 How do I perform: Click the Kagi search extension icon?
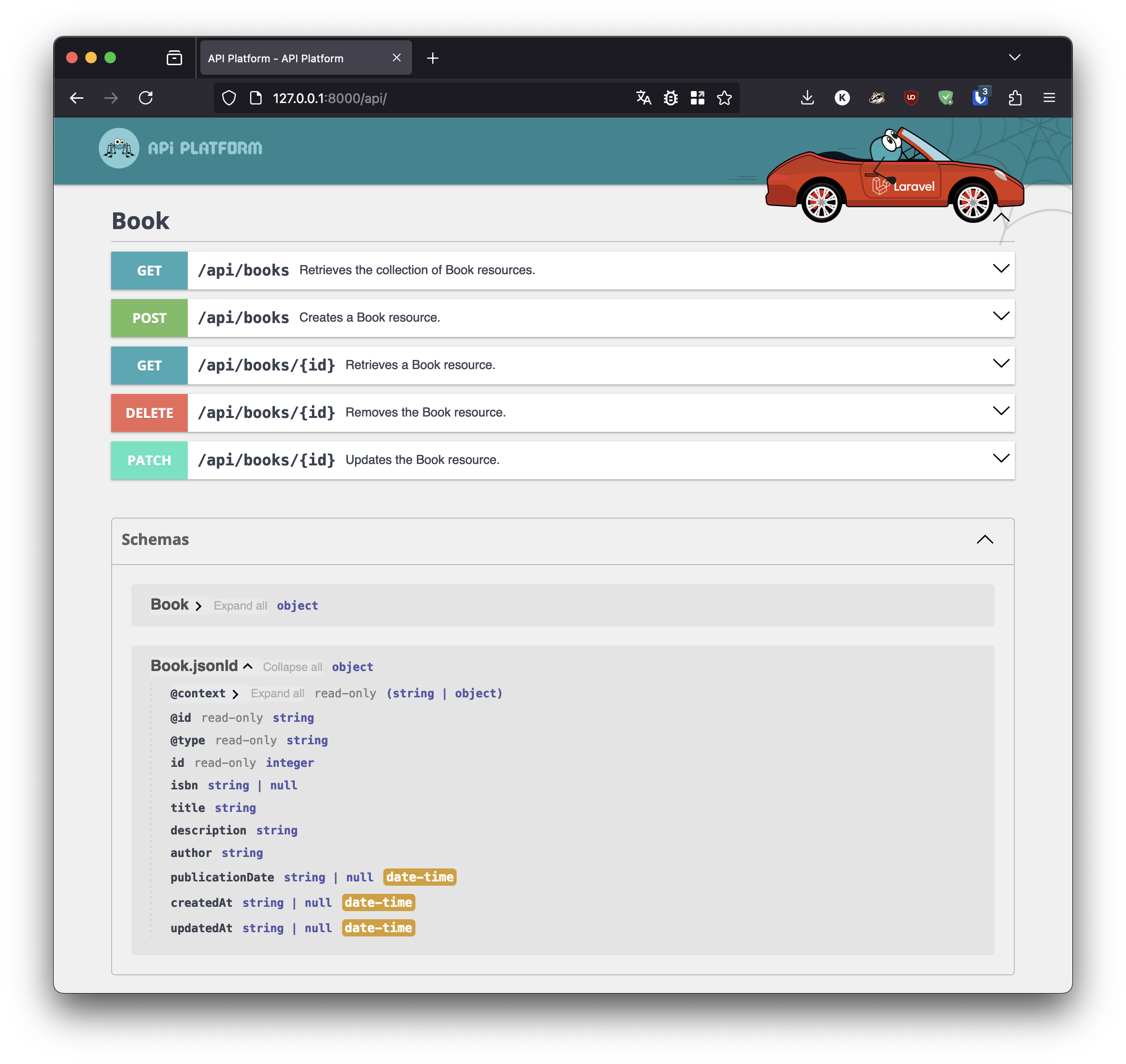(x=842, y=98)
